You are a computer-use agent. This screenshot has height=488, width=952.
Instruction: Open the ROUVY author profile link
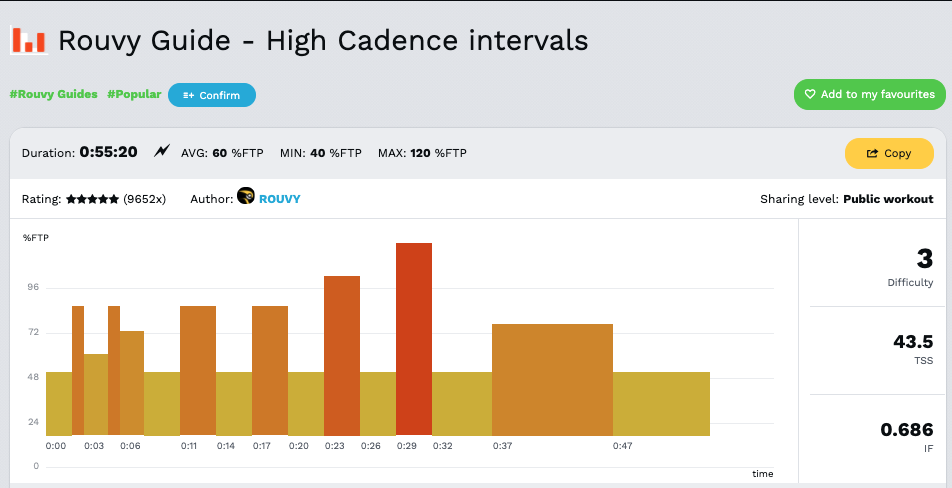279,199
